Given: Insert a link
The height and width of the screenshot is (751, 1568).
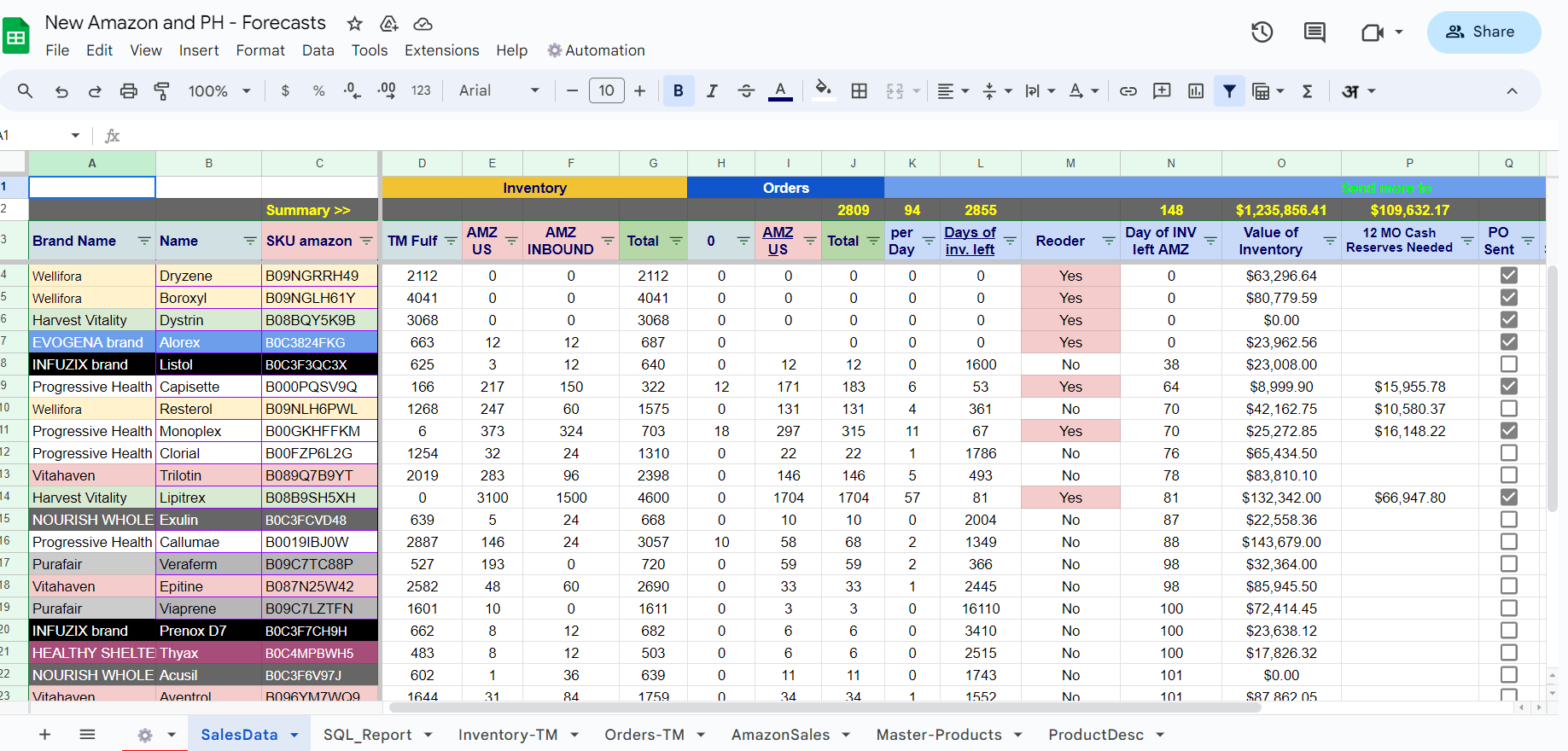Looking at the screenshot, I should pos(1128,90).
